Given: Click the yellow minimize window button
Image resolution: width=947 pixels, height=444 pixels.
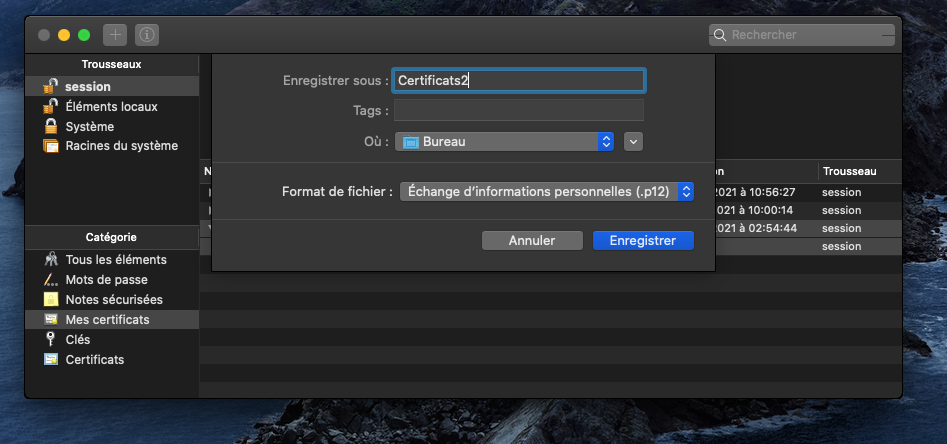Looking at the screenshot, I should [x=64, y=35].
